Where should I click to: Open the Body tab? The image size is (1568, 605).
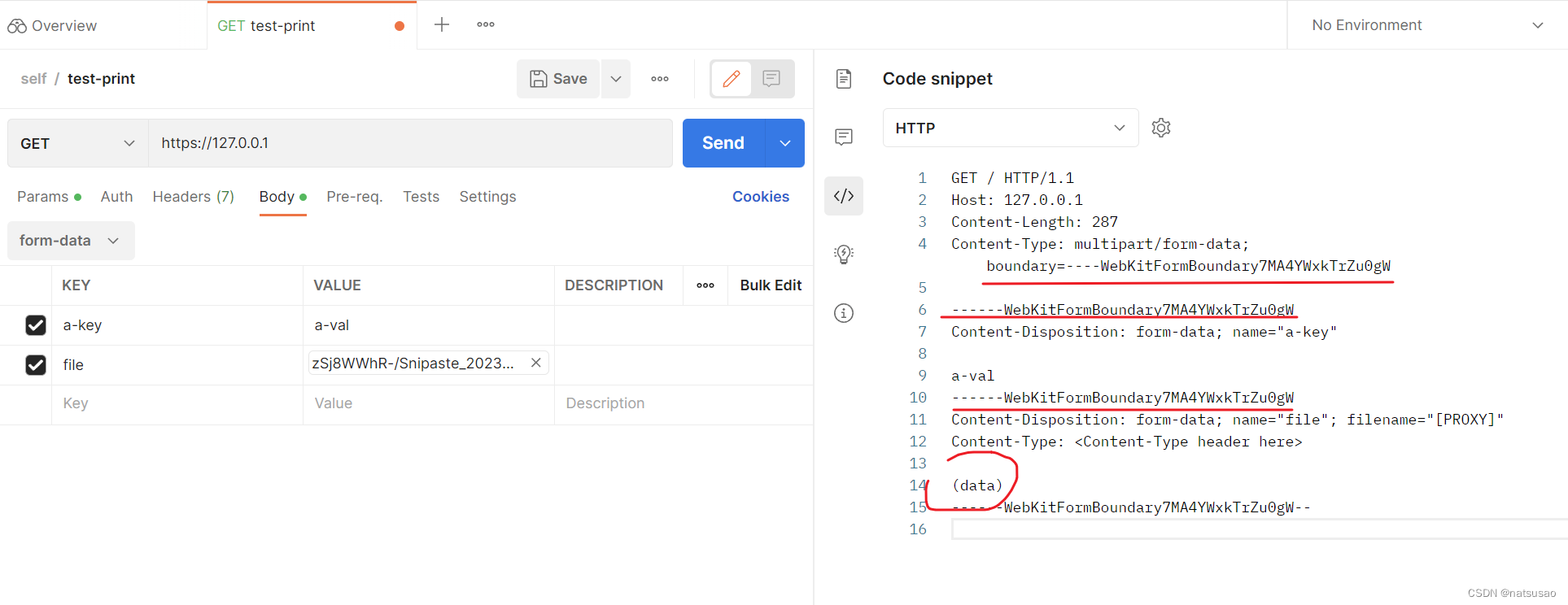282,197
